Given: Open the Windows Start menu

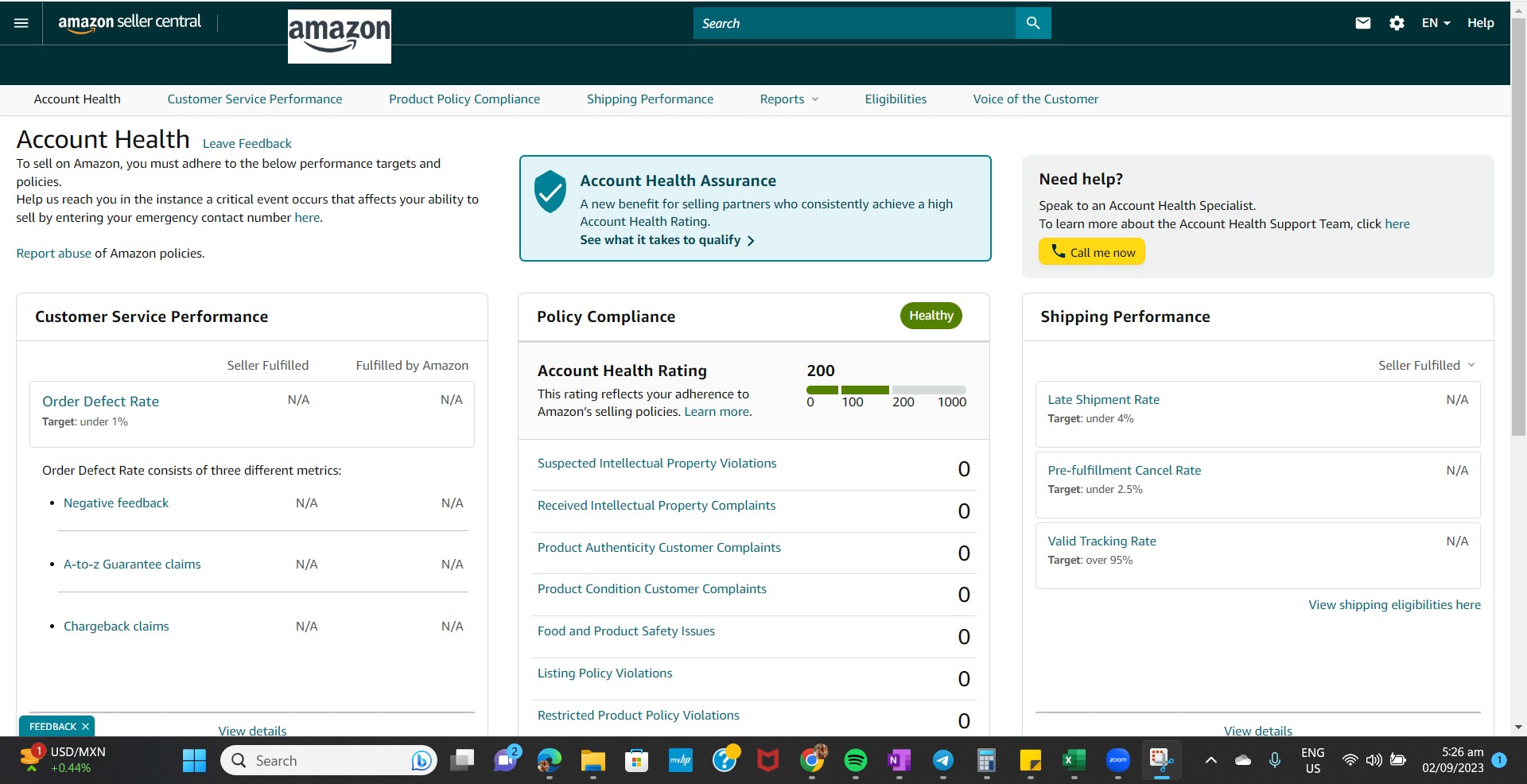Looking at the screenshot, I should point(194,761).
